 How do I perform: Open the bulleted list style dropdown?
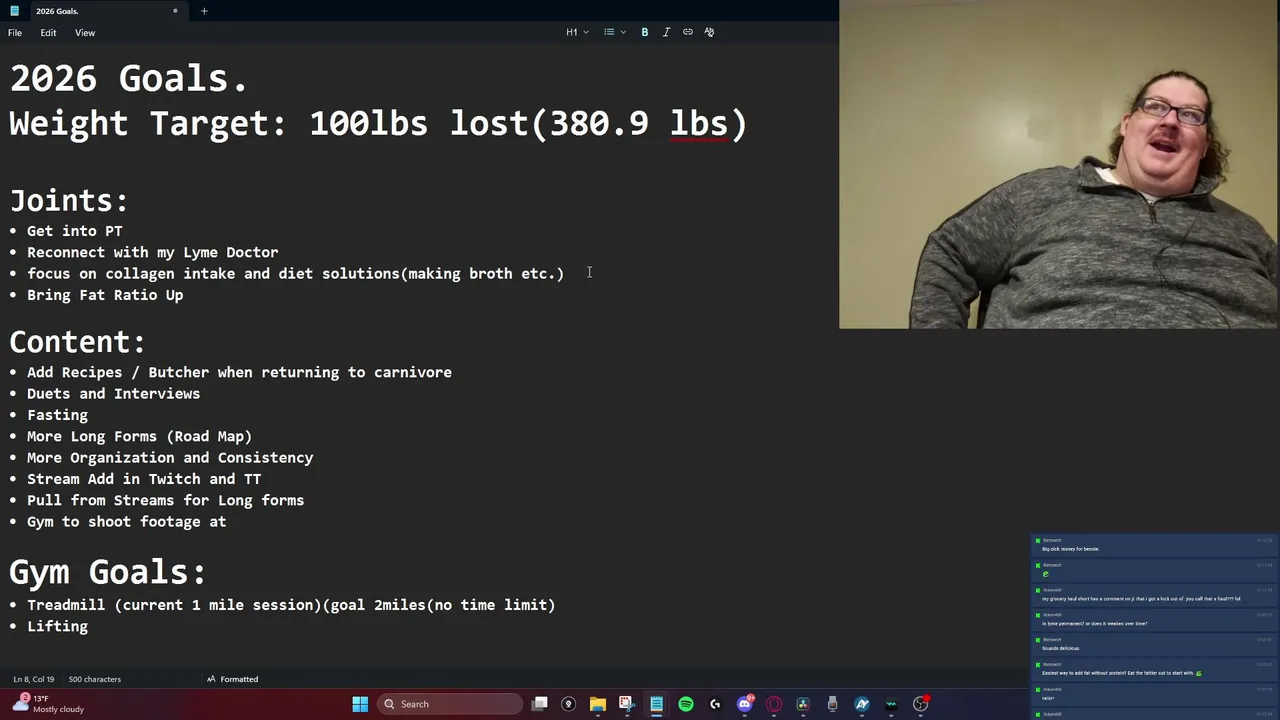pyautogui.click(x=614, y=32)
